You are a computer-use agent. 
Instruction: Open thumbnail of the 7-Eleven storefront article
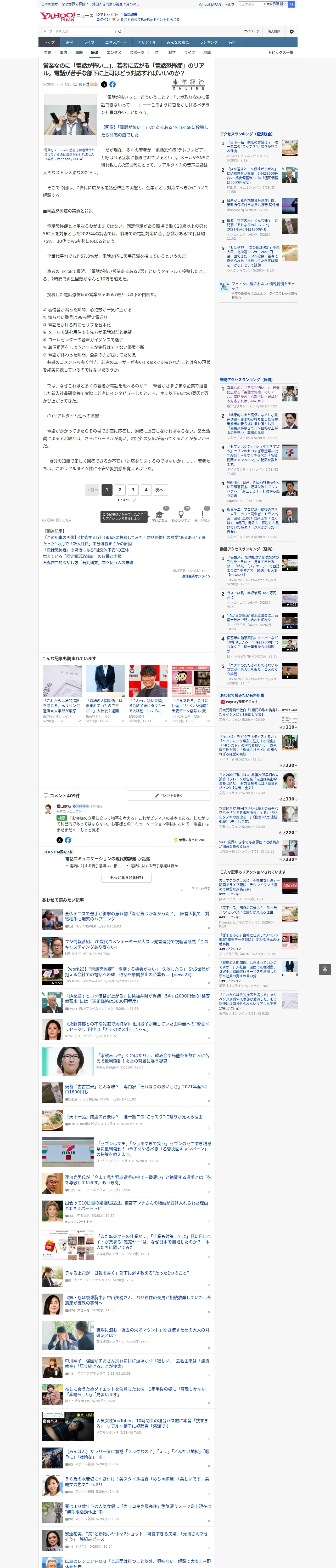coord(68,1152)
